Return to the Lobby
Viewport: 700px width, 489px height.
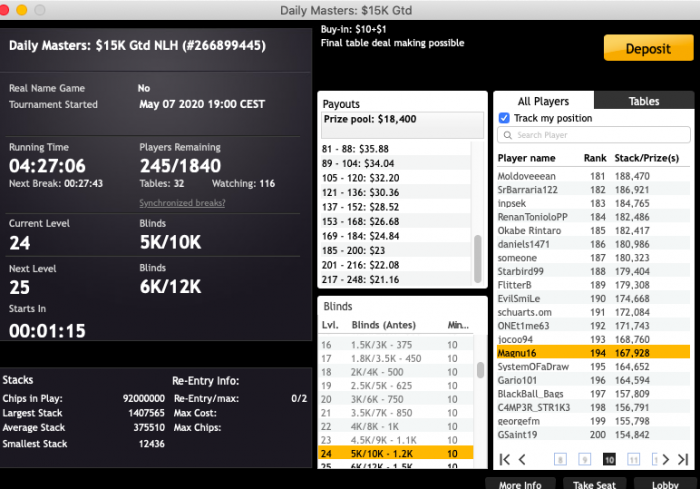click(x=665, y=484)
